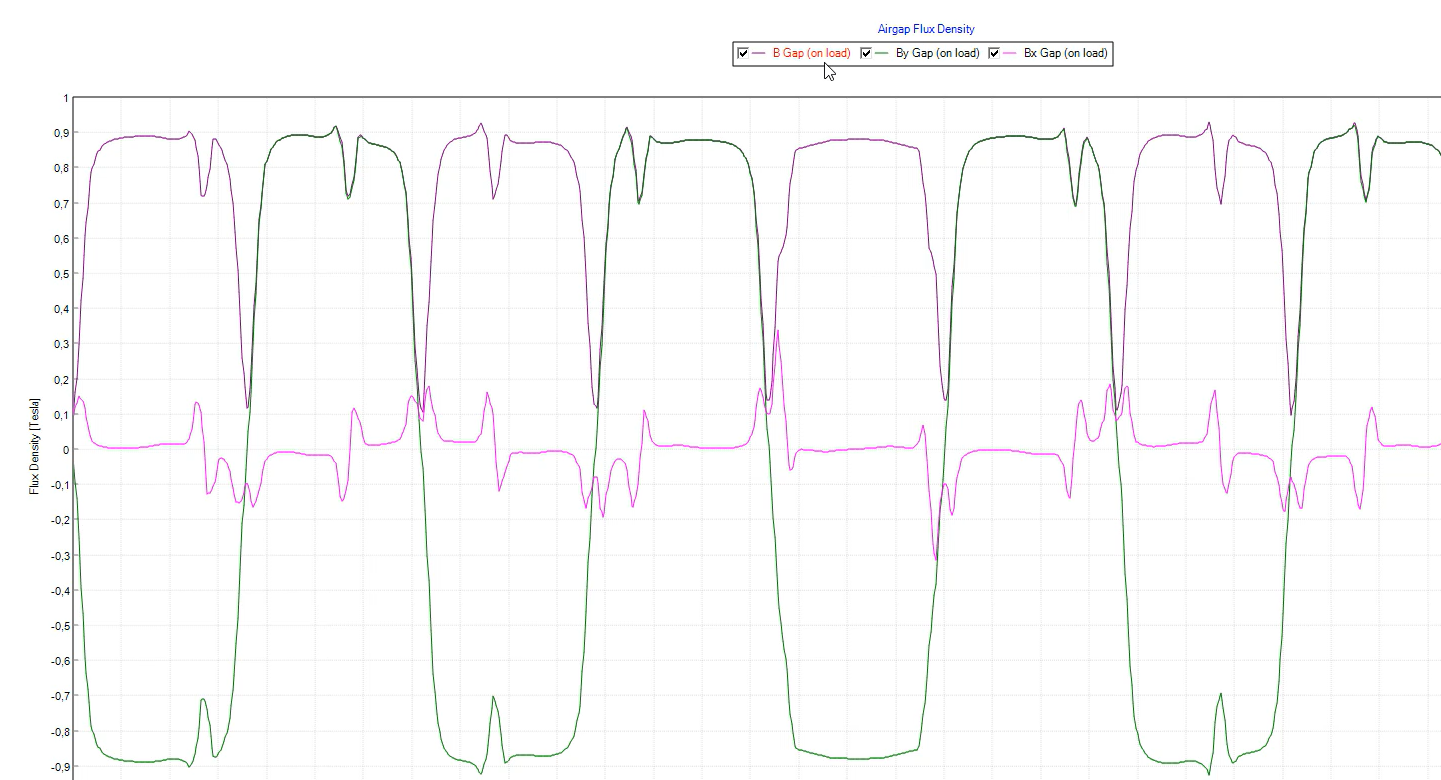The image size is (1441, 780).
Task: Click the purple B Gap legend line
Action: [759, 53]
